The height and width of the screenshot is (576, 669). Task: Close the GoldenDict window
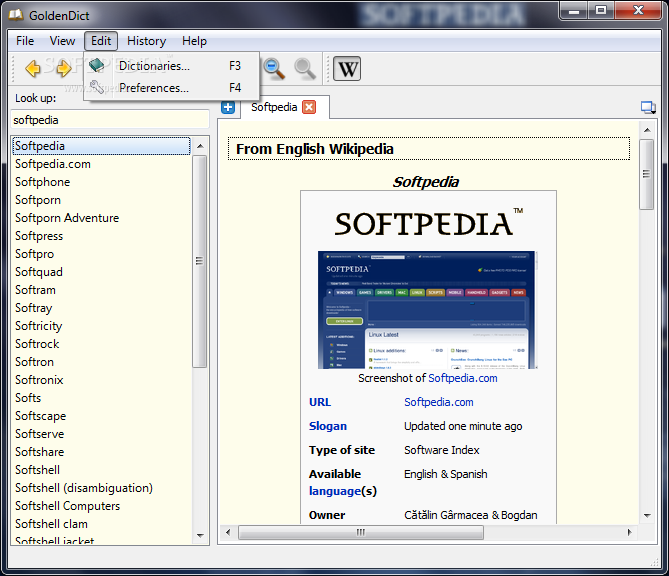(x=638, y=11)
